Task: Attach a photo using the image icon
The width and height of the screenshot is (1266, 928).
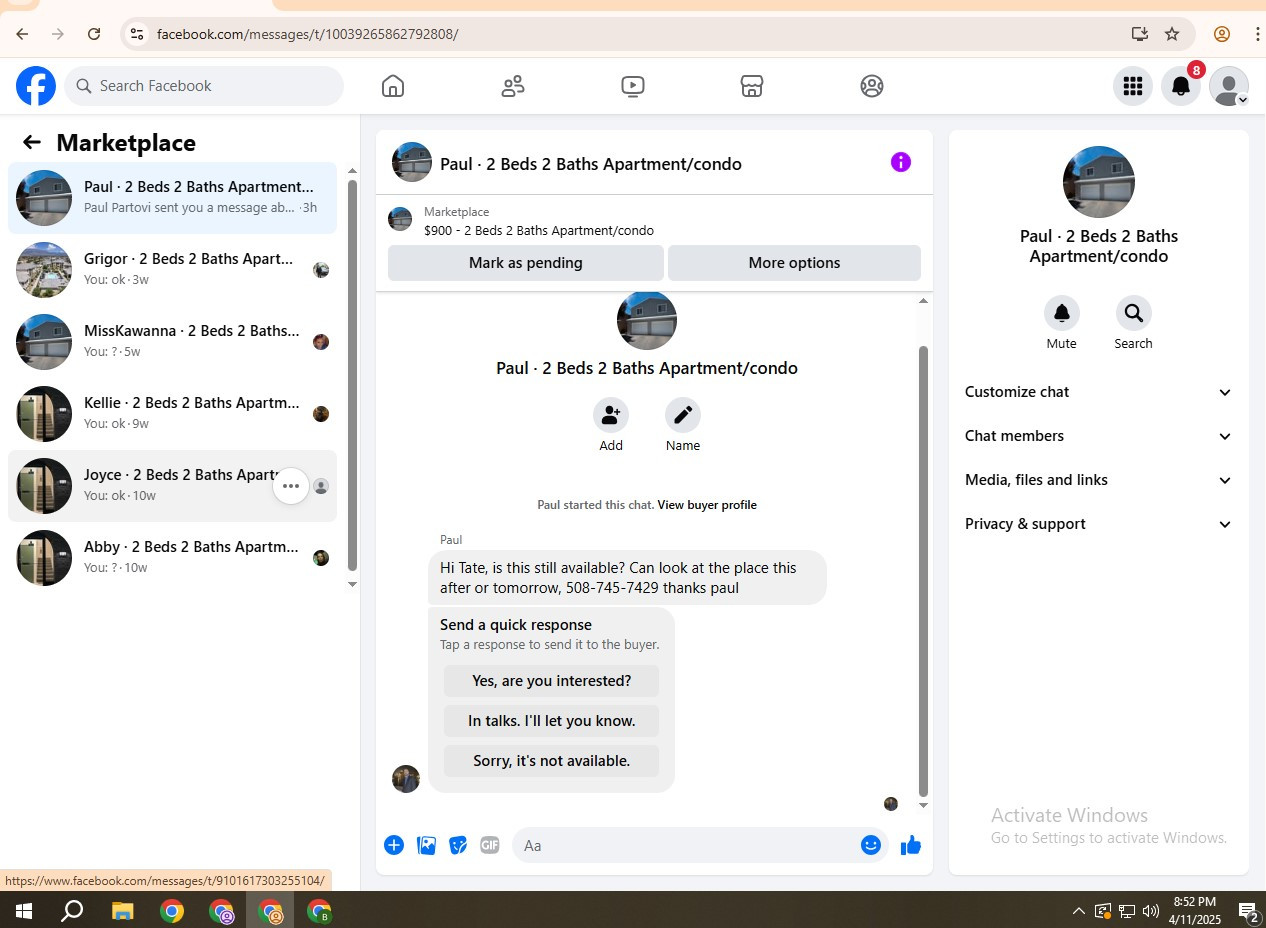Action: coord(426,845)
